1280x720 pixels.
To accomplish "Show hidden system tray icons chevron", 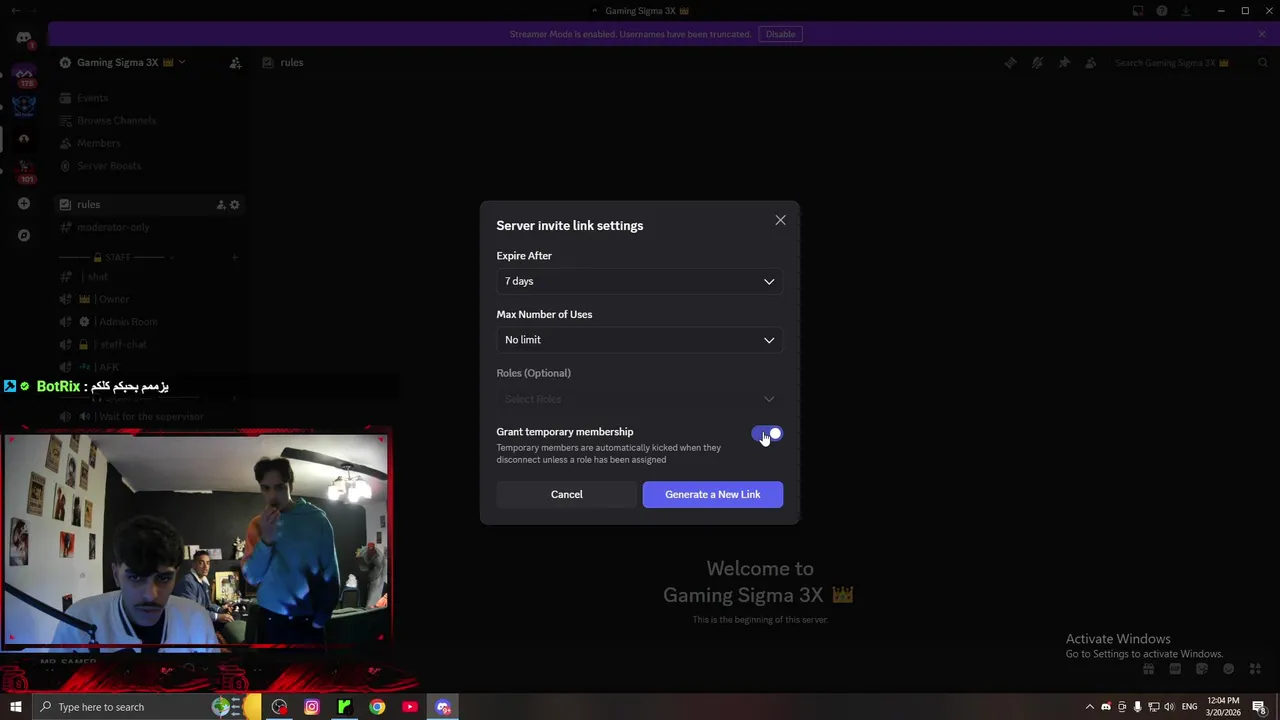I will [1090, 707].
